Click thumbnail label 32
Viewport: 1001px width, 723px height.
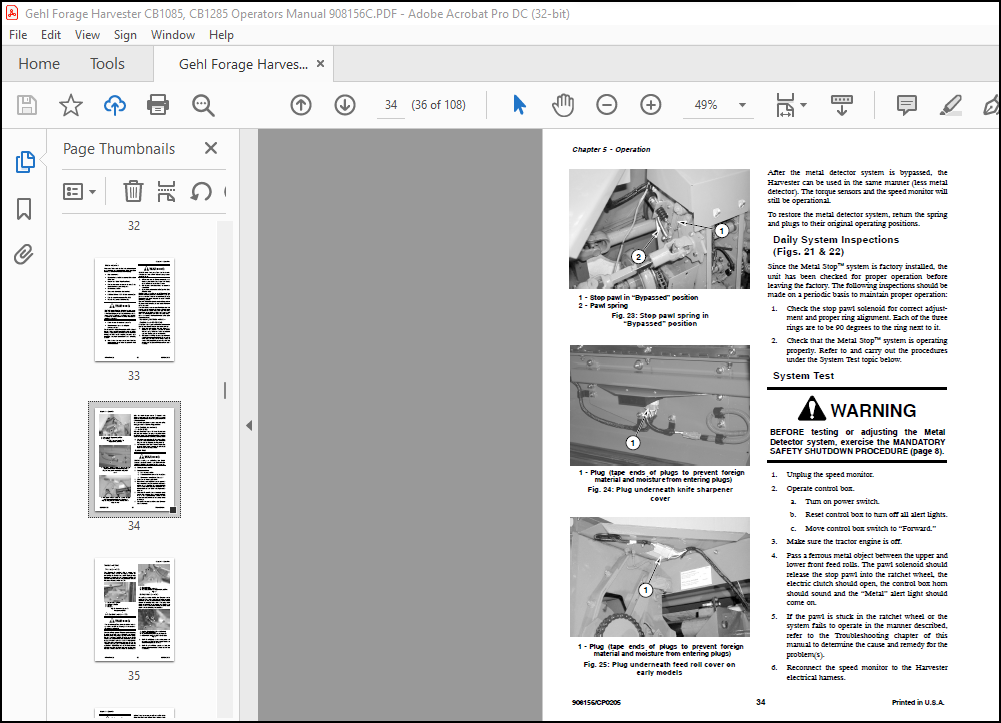(x=133, y=226)
